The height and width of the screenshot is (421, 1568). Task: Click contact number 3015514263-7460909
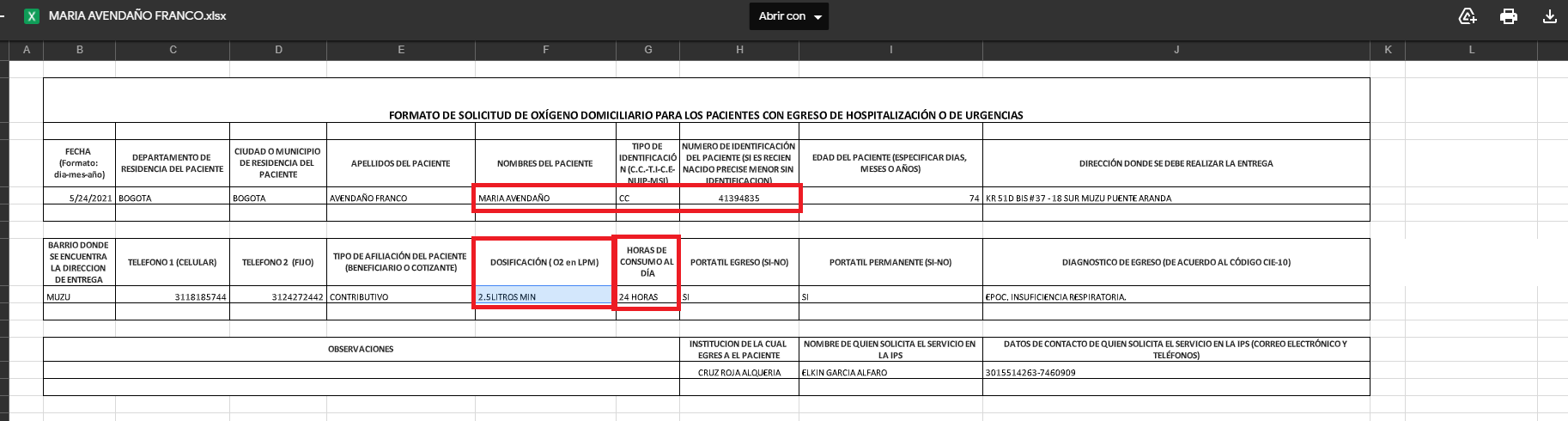tap(1176, 372)
